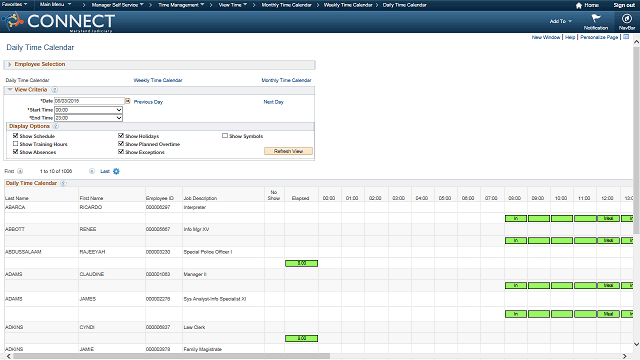
Task: Click the Next Day link
Action: [273, 102]
